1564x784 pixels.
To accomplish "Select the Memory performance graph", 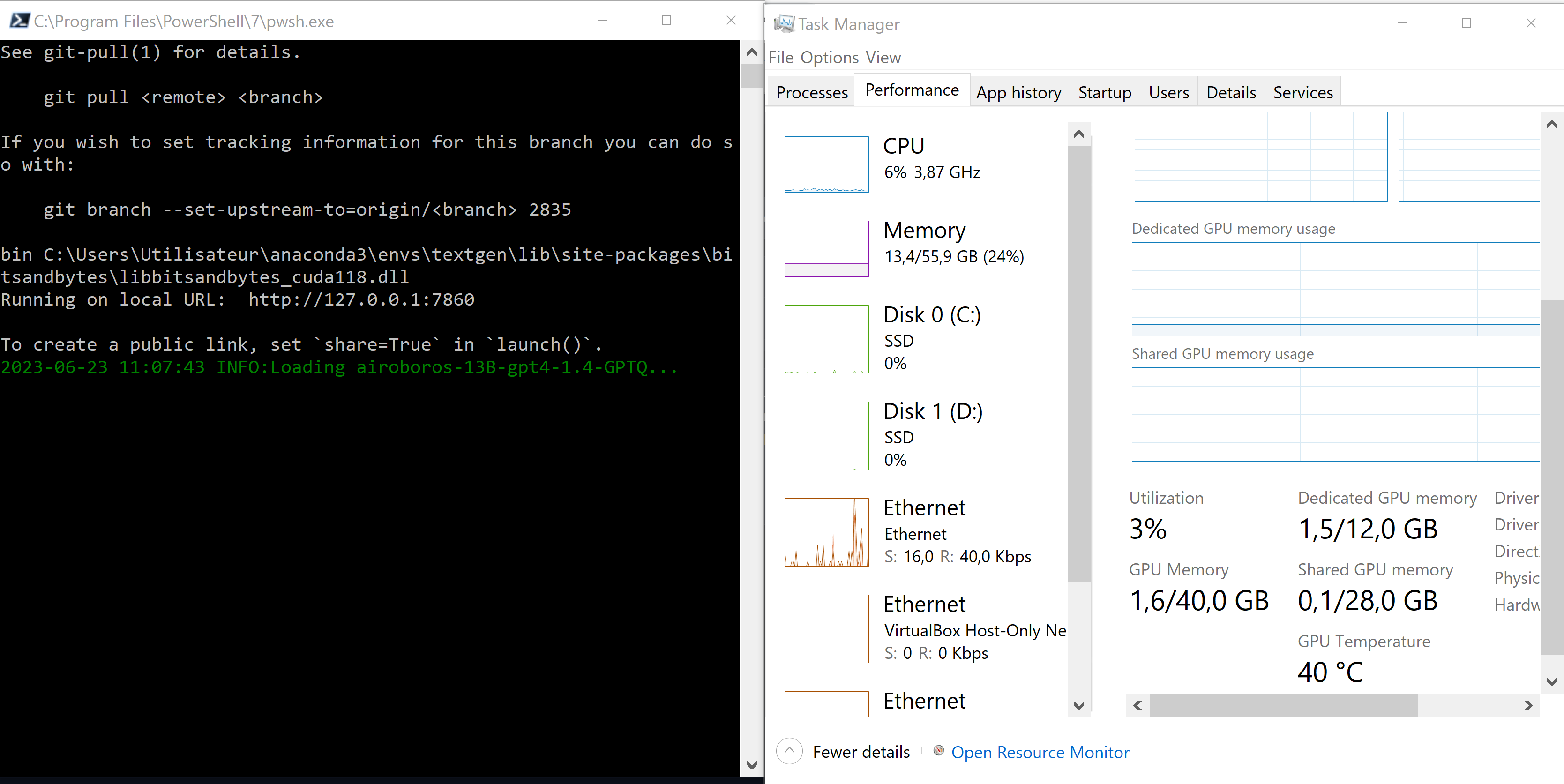I will point(827,248).
